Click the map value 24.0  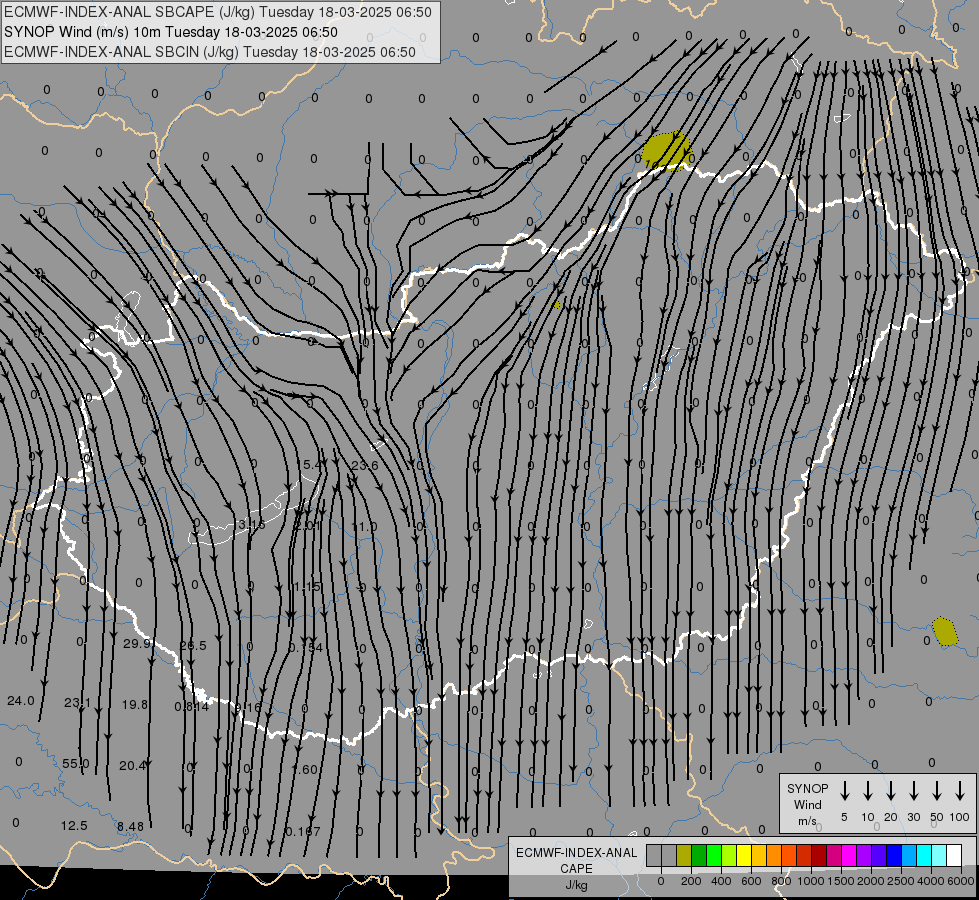point(21,701)
